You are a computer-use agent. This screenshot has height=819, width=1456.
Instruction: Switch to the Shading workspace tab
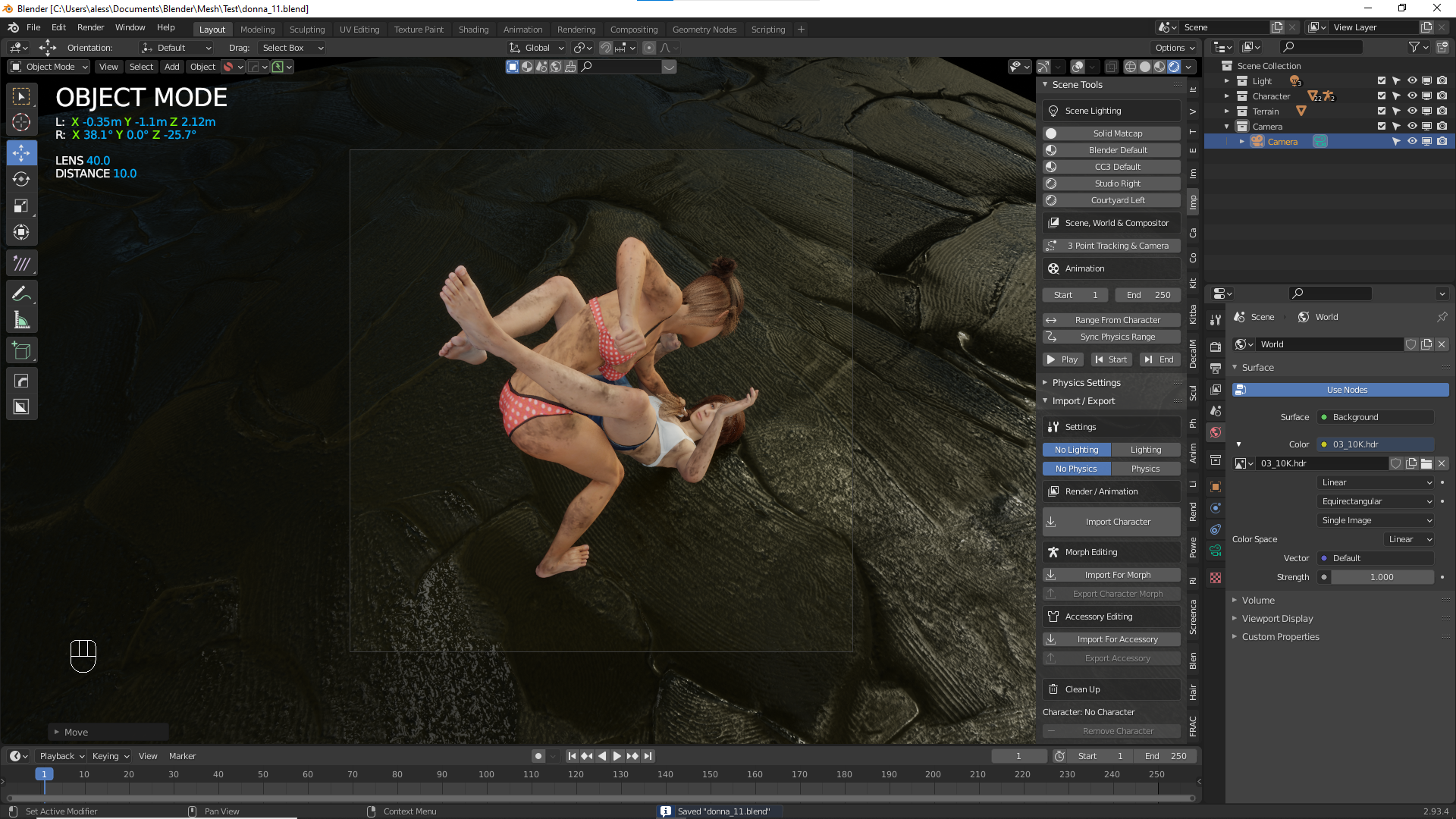click(x=473, y=30)
